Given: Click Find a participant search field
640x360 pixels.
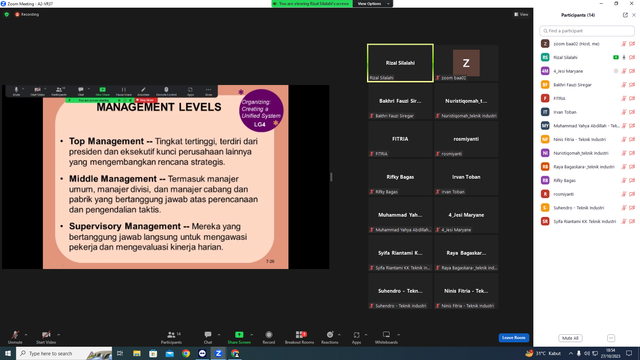Looking at the screenshot, I should coord(587,31).
